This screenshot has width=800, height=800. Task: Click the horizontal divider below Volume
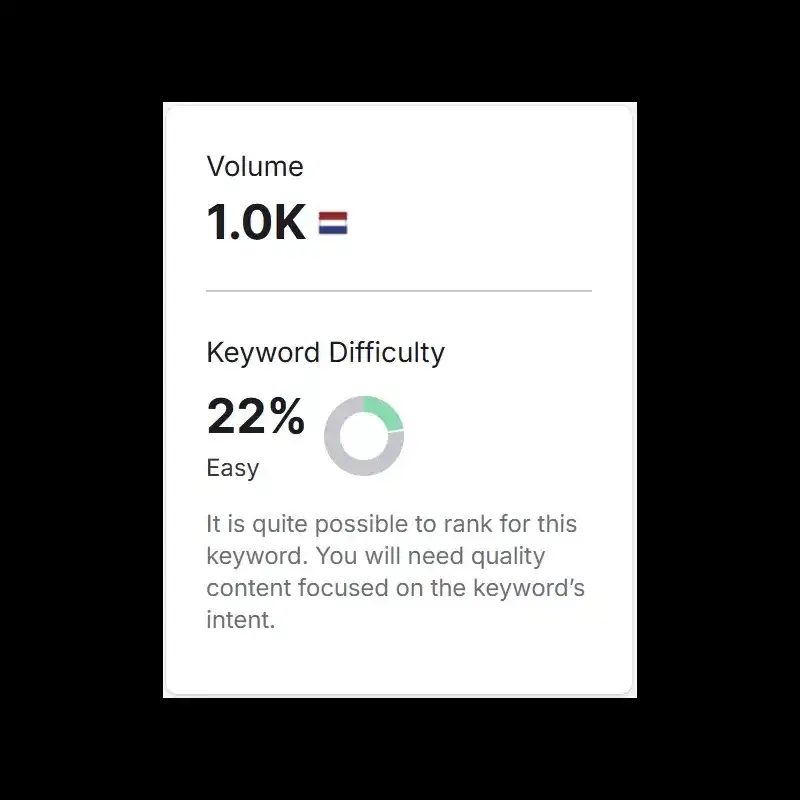pos(399,291)
